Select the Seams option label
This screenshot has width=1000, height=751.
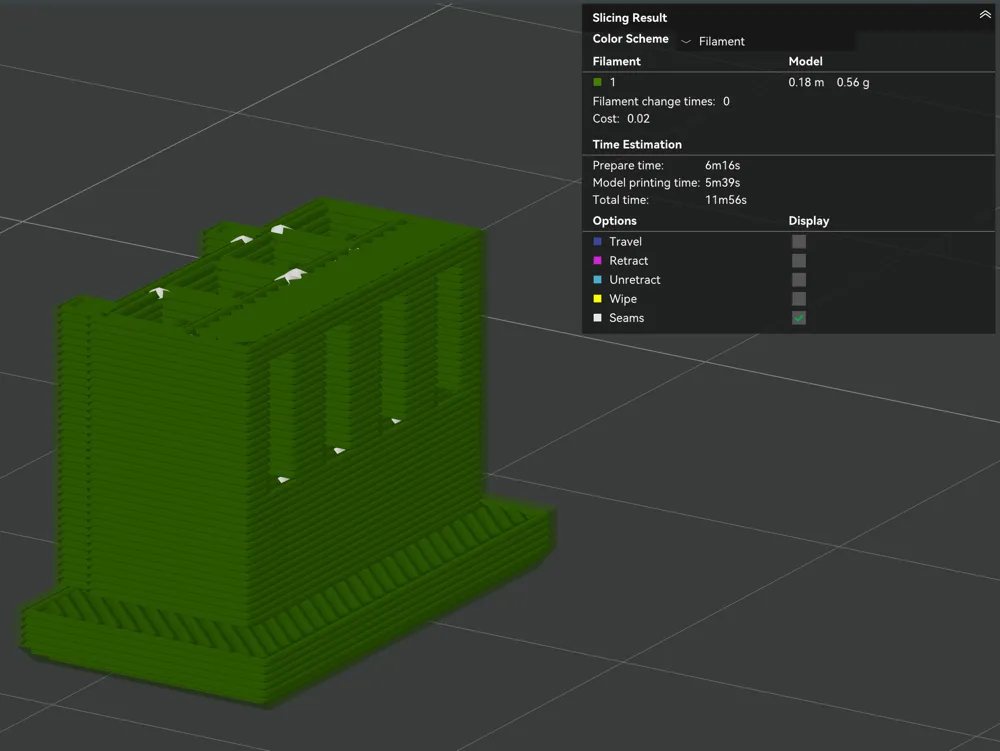[x=626, y=318]
